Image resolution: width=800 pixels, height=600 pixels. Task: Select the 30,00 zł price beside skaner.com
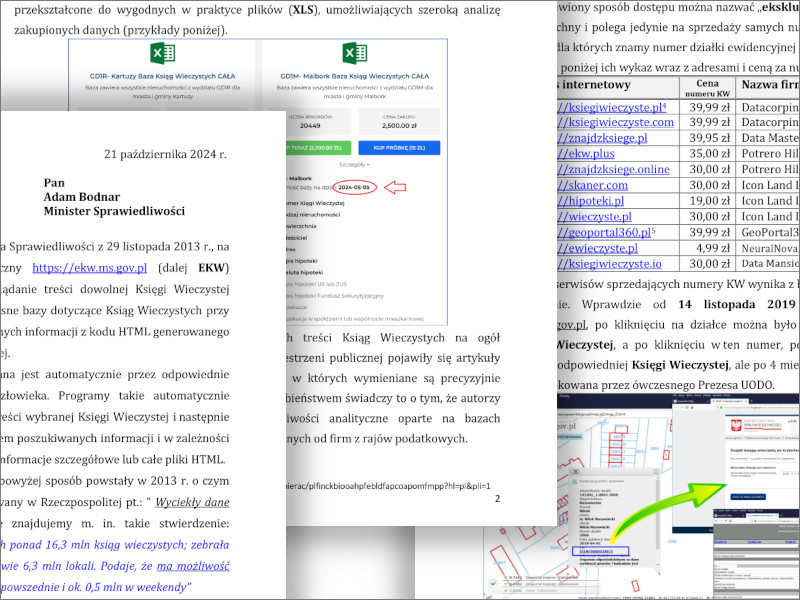coord(710,185)
